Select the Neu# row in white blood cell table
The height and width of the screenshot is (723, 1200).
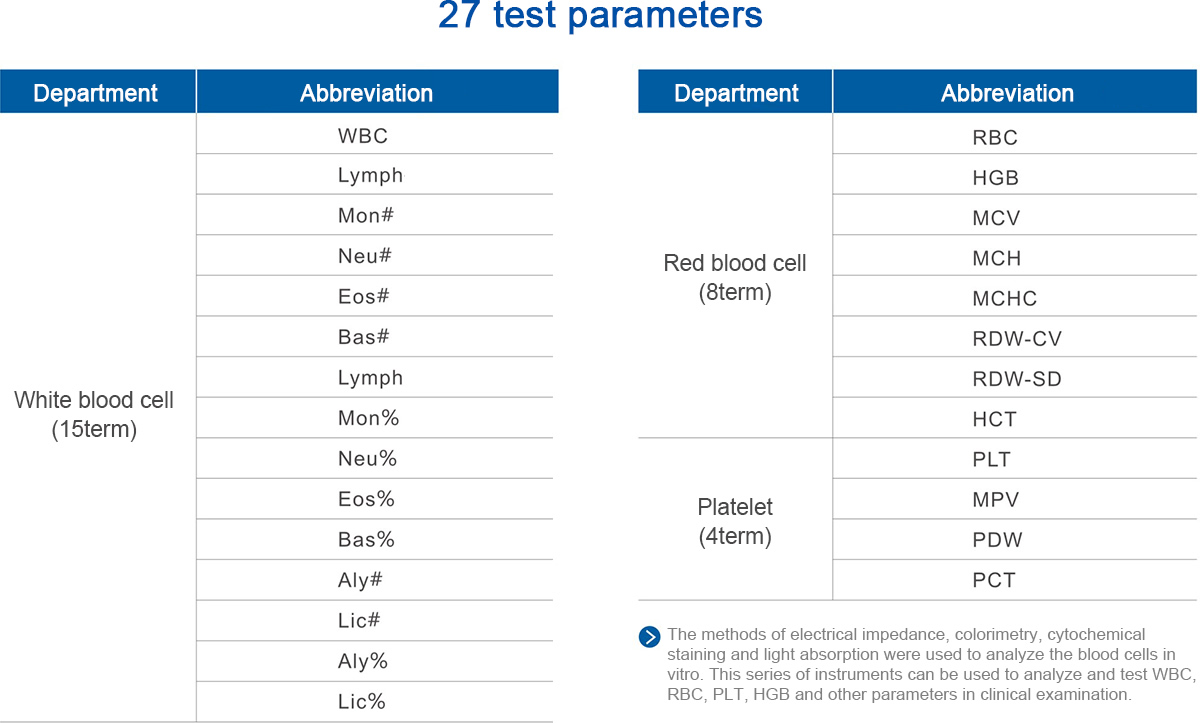point(377,256)
